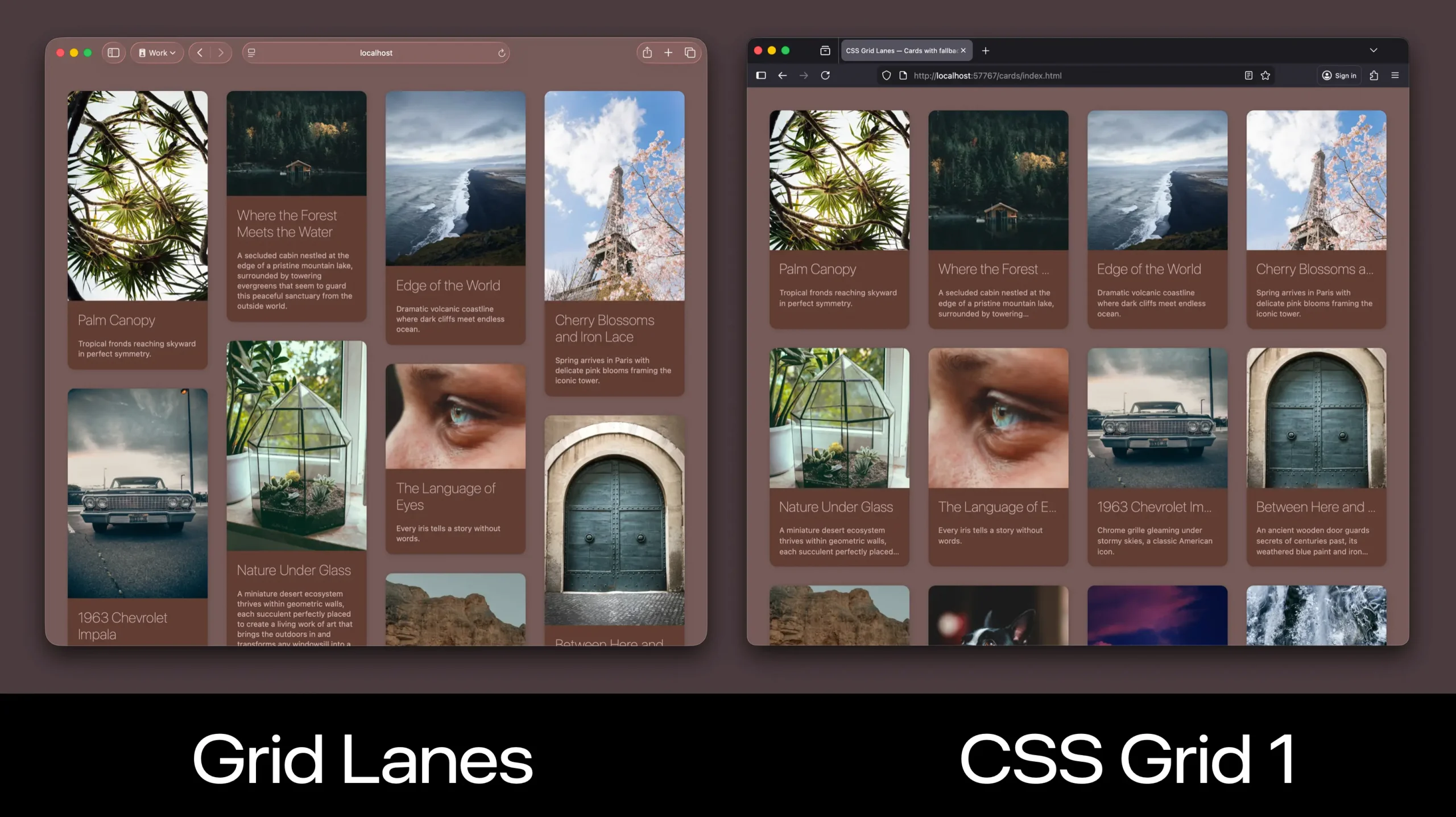Click the Sign in button in Firefox
The height and width of the screenshot is (817, 1456).
point(1339,75)
